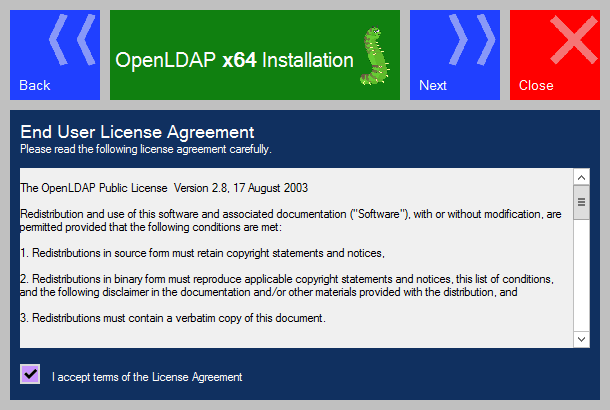This screenshot has height=410, width=610.
Task: Click the End User License Agreement heading
Action: click(x=137, y=132)
